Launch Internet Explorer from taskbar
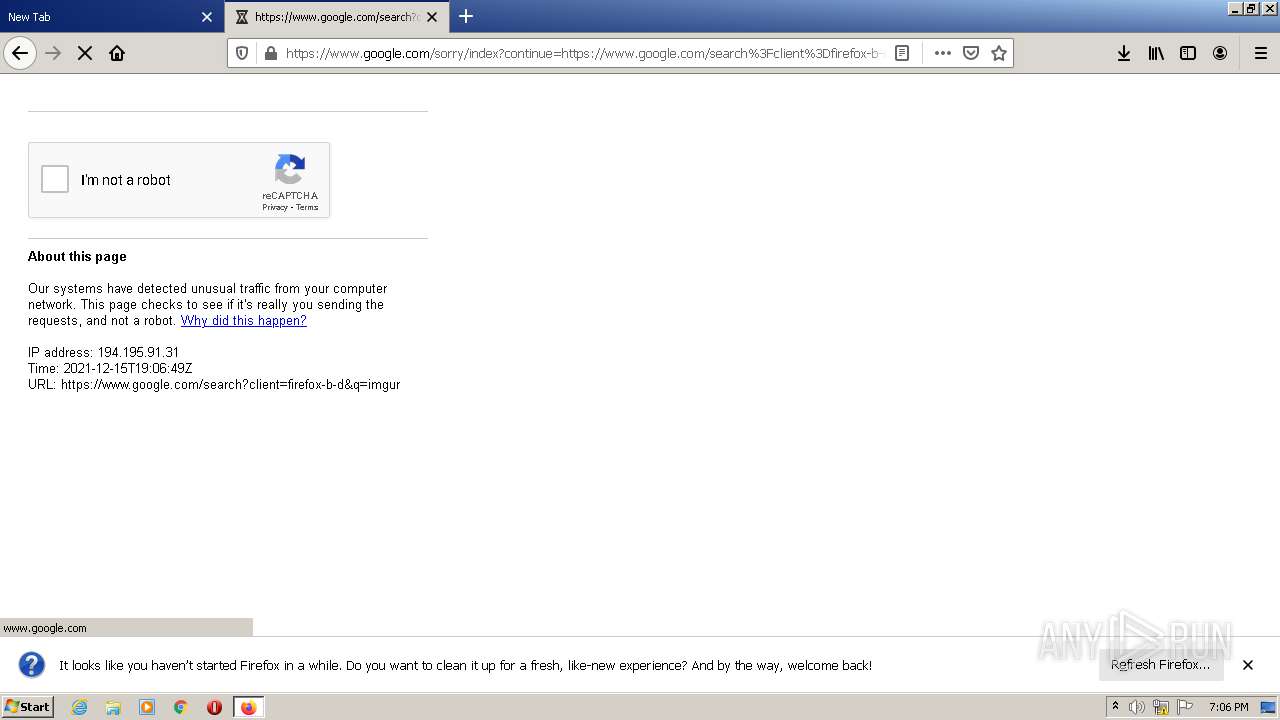This screenshot has width=1280, height=720. pos(80,707)
